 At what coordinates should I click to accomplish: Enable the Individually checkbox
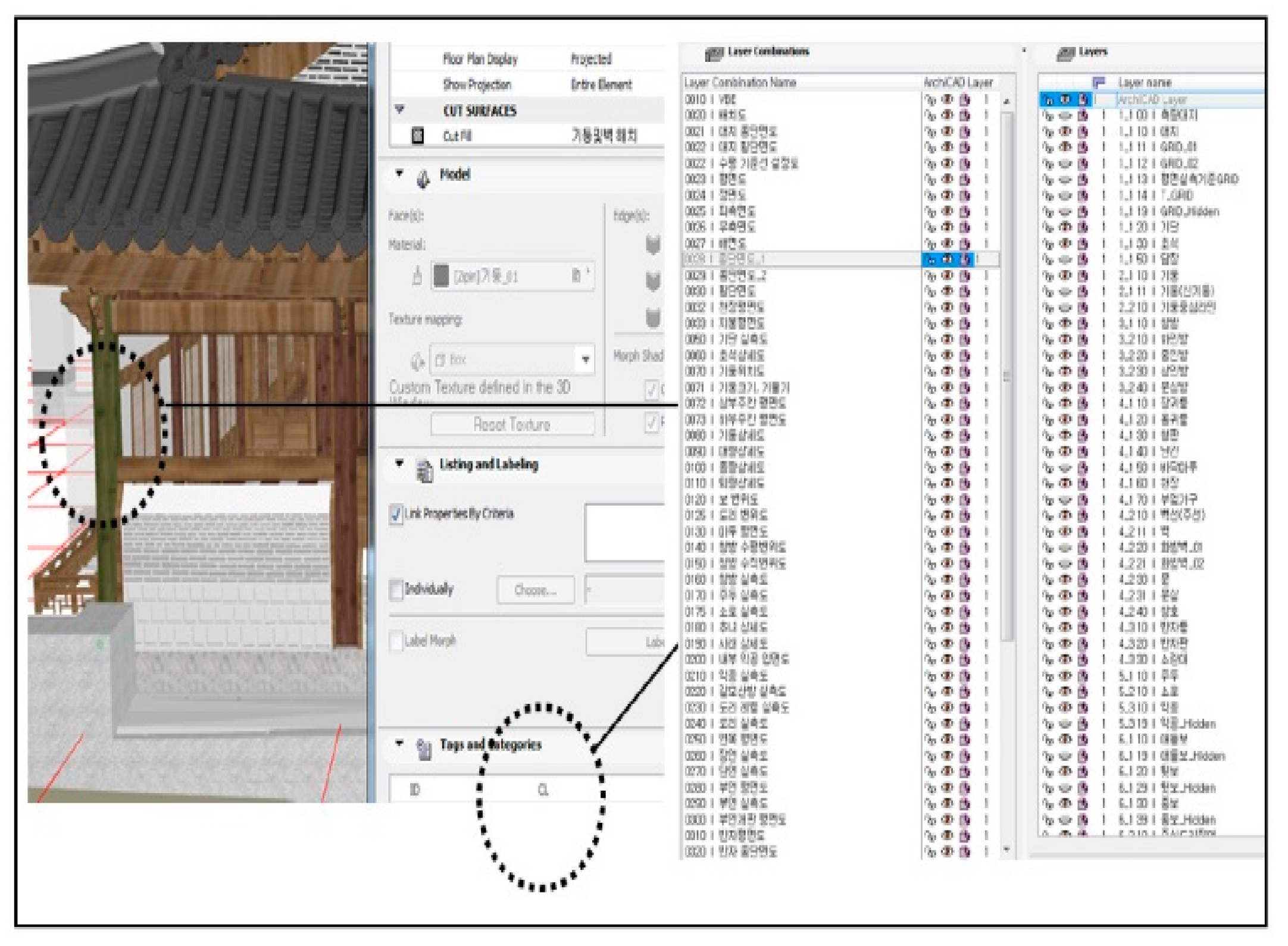(x=396, y=590)
